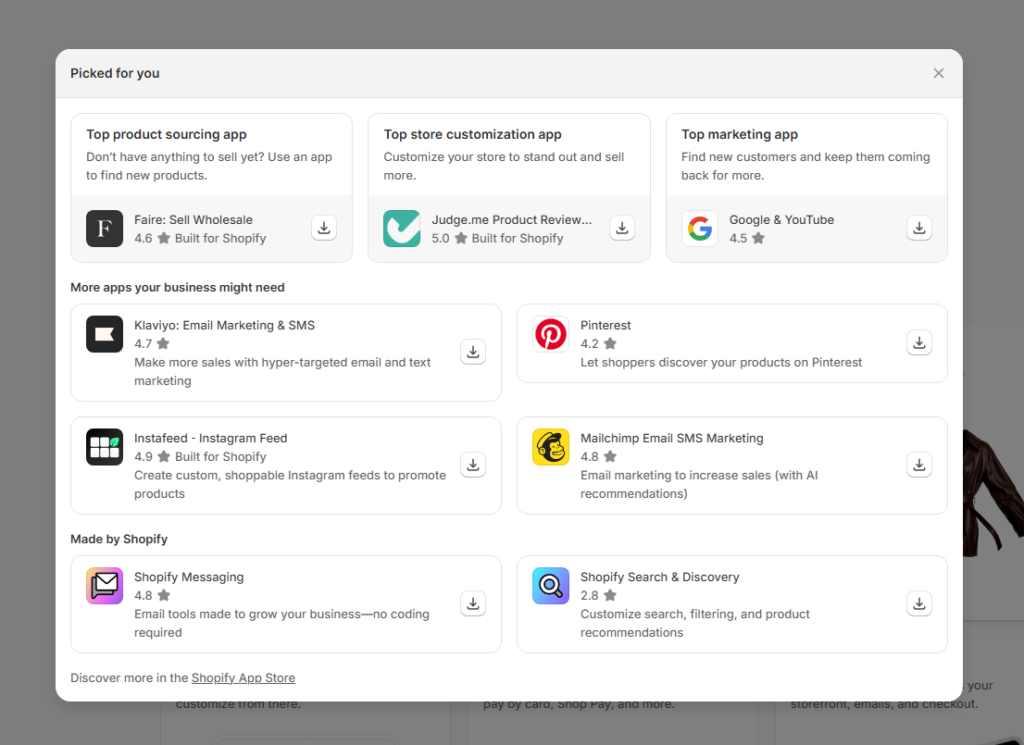Open Mailchimp Email SMS Marketing title
Viewport: 1024px width, 745px height.
(671, 438)
